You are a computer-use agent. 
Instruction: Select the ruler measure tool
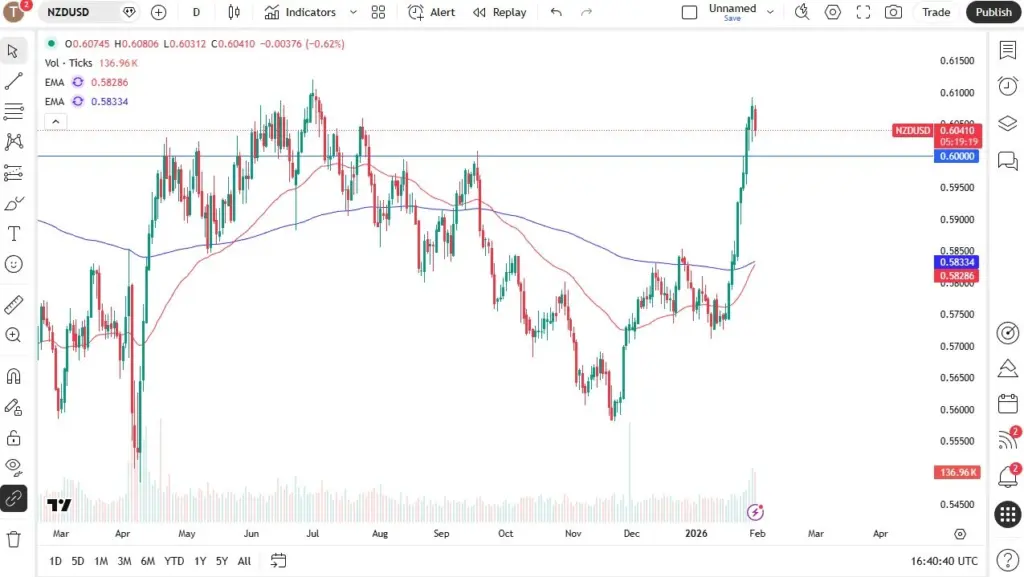pyautogui.click(x=14, y=304)
